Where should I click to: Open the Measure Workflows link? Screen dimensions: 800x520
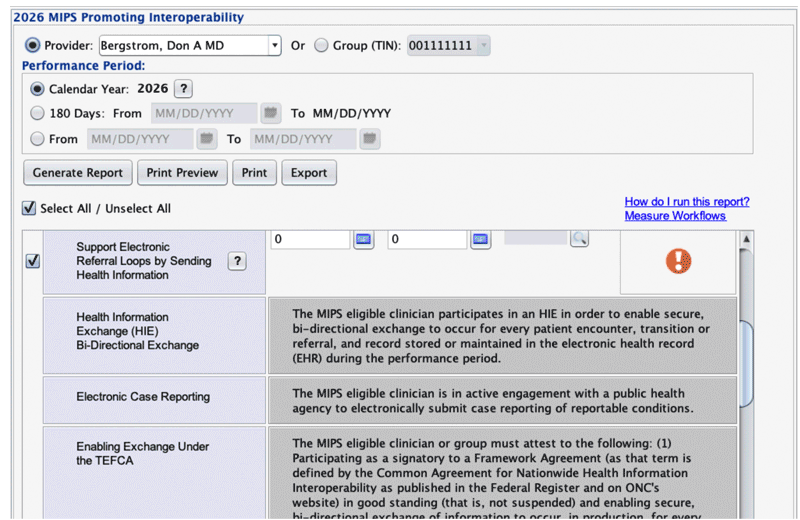(x=675, y=216)
